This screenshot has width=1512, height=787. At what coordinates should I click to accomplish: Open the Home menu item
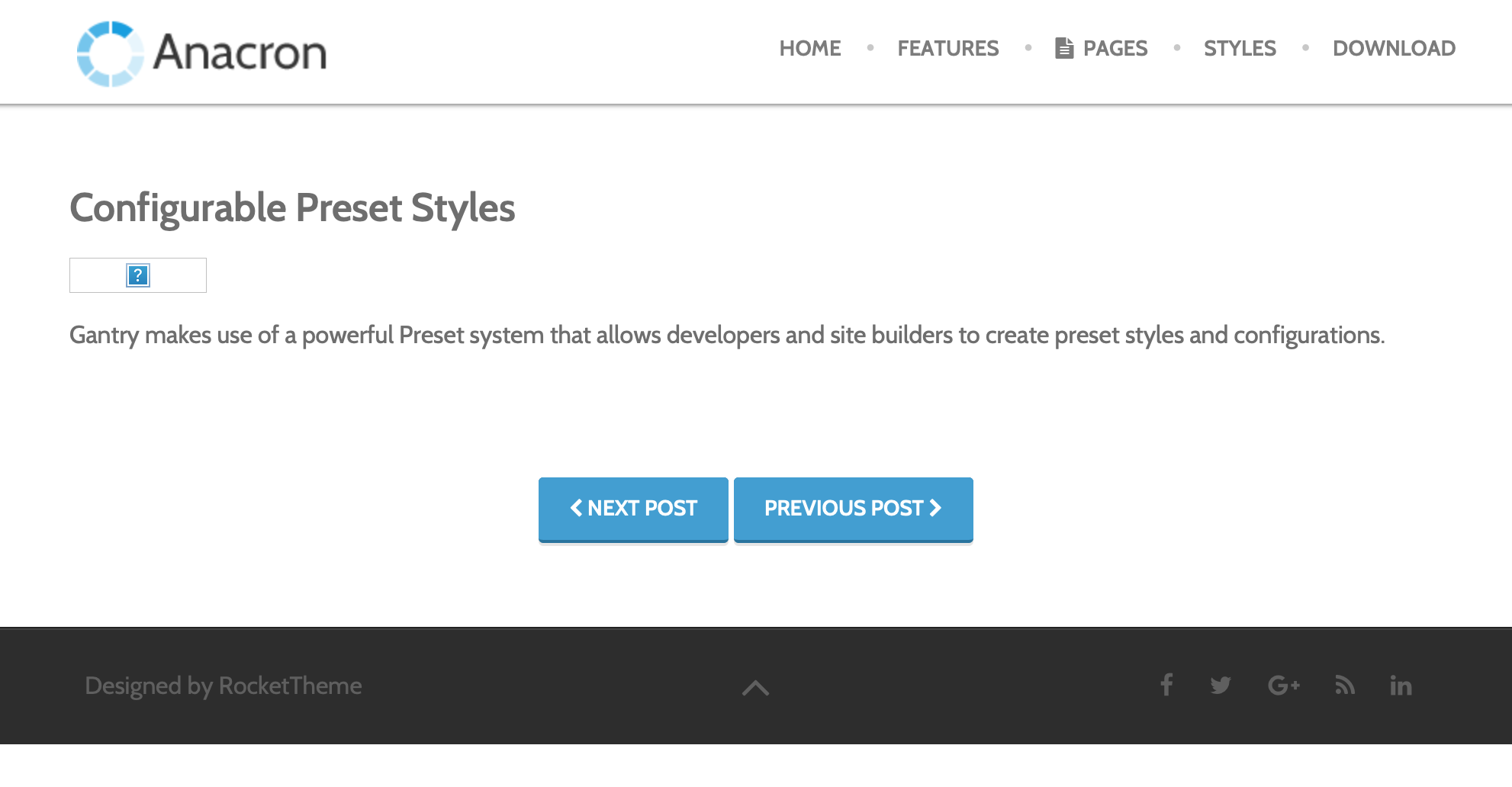pyautogui.click(x=809, y=48)
